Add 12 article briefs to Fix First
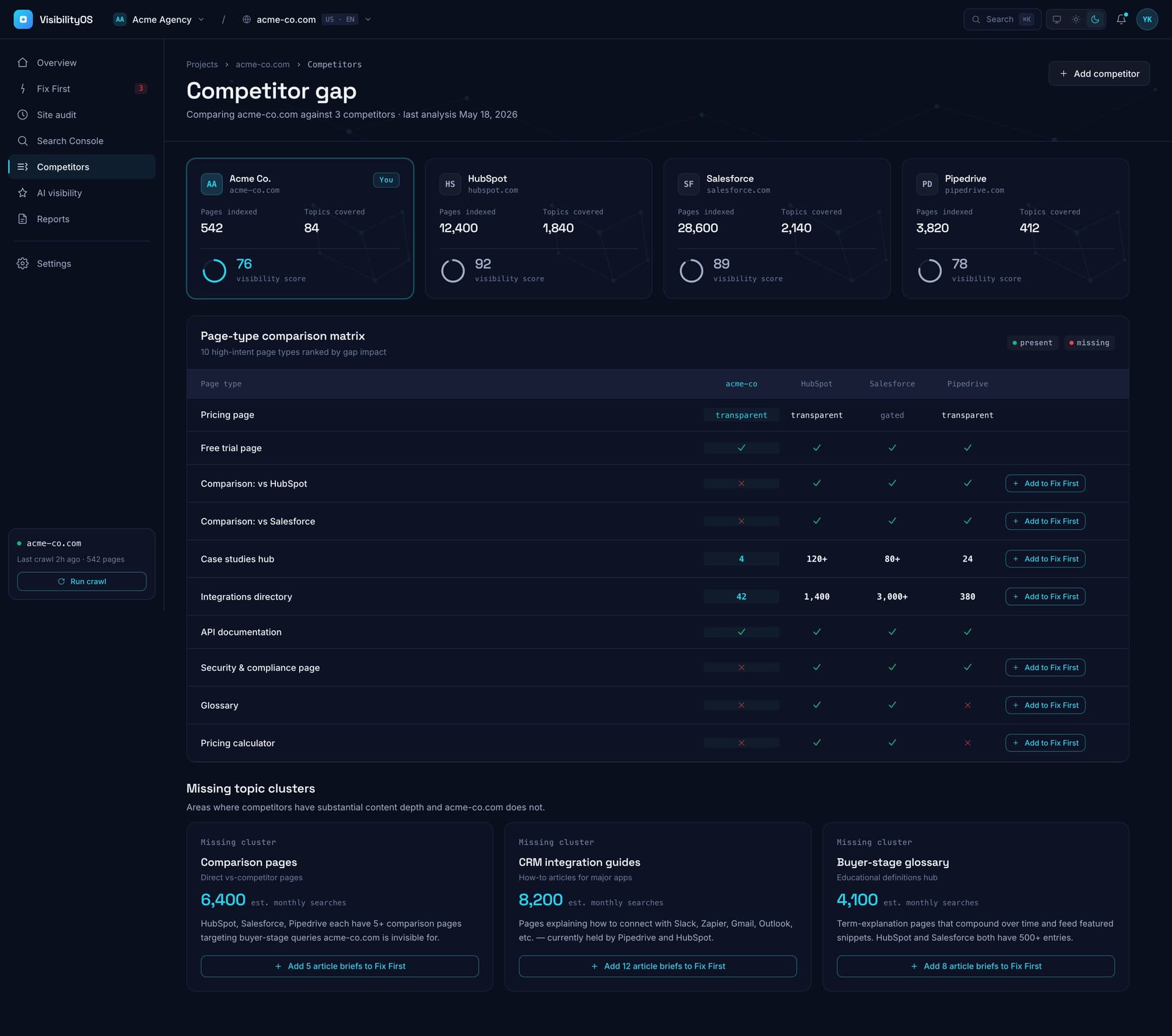The image size is (1172, 1036). [x=657, y=966]
